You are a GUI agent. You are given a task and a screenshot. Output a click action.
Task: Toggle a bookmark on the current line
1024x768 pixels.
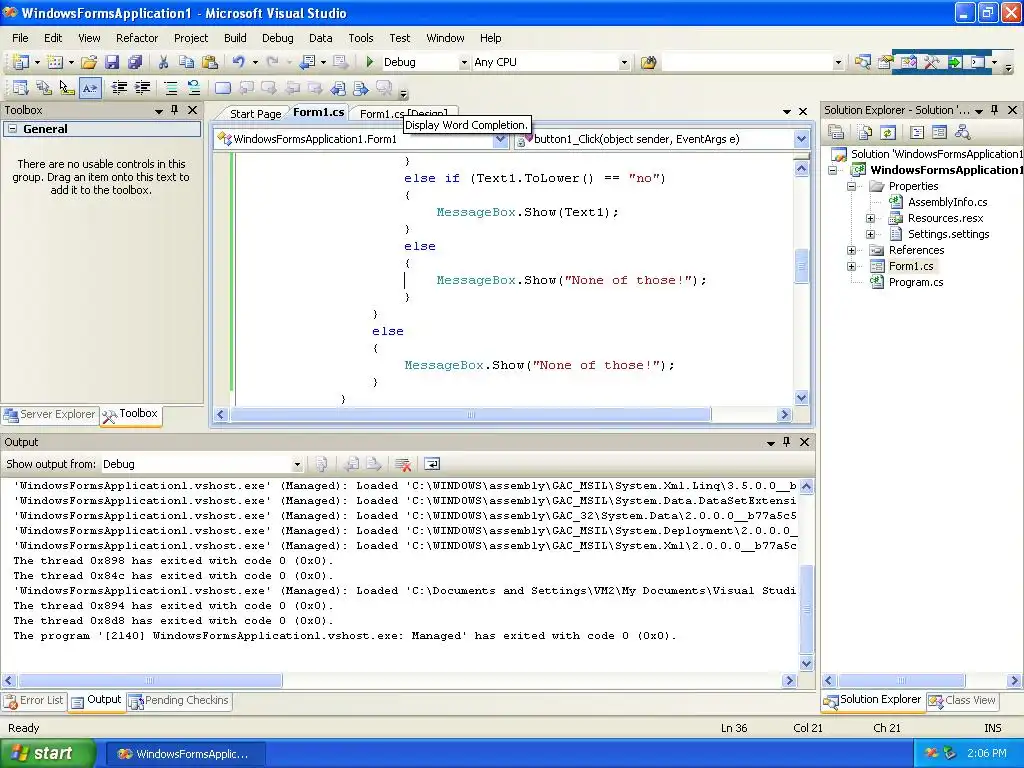click(x=223, y=88)
